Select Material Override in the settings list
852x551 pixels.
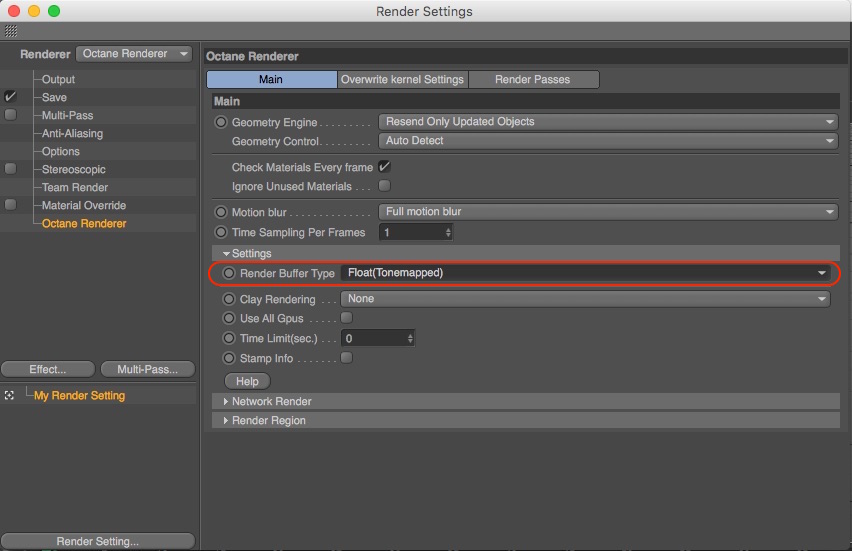pyautogui.click(x=84, y=205)
